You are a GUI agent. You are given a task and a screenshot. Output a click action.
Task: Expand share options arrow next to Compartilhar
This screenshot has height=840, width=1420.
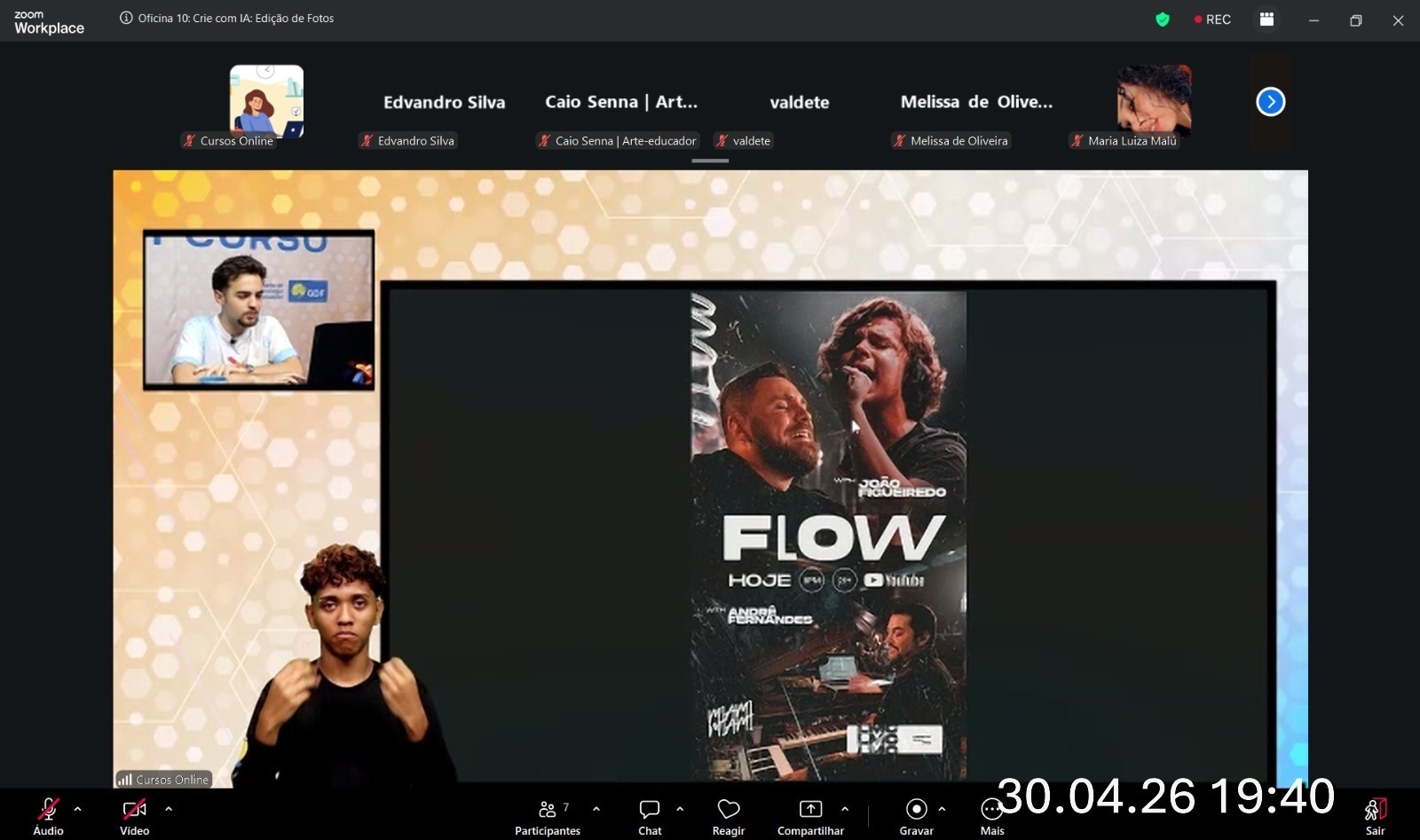(845, 809)
